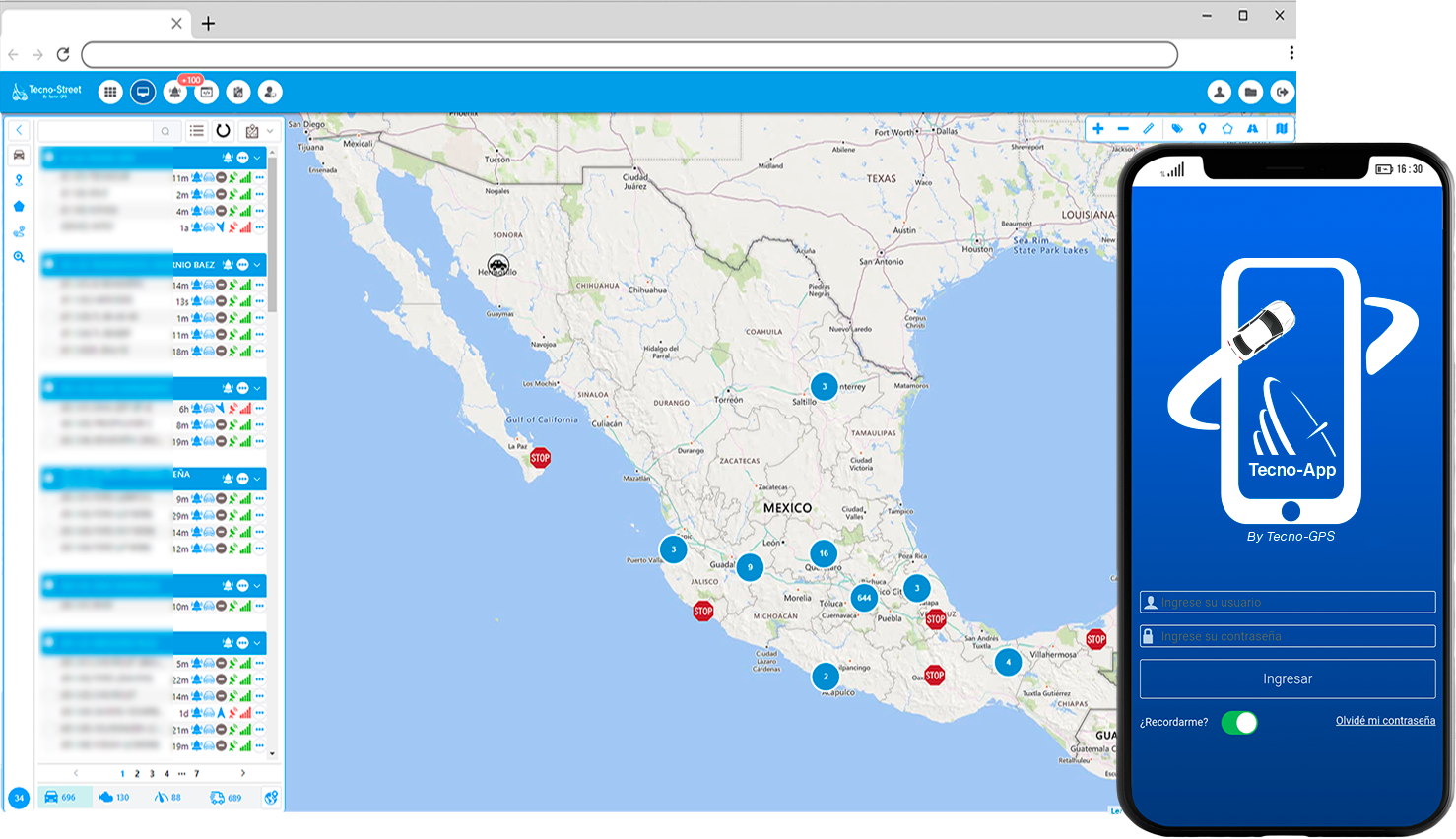Click Olvidé mi contraseña link
This screenshot has height=839, width=1456.
1385,721
